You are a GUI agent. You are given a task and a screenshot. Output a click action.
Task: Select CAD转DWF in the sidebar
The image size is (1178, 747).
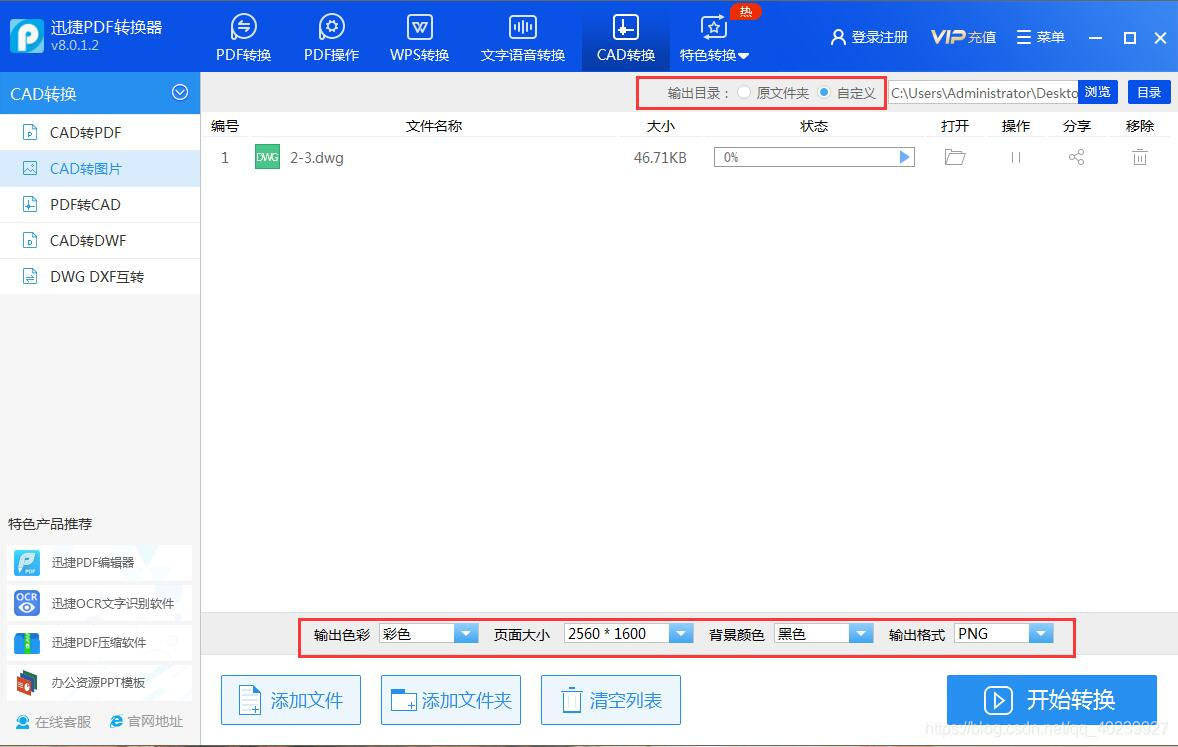pyautogui.click(x=100, y=240)
